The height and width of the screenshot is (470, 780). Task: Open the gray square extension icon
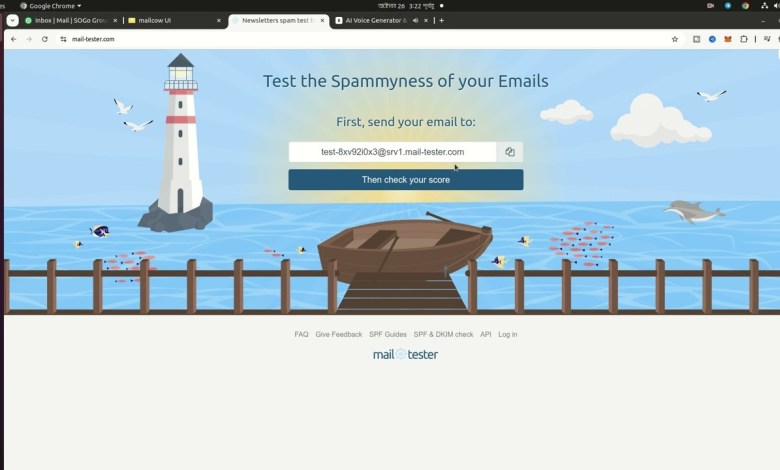tap(696, 39)
